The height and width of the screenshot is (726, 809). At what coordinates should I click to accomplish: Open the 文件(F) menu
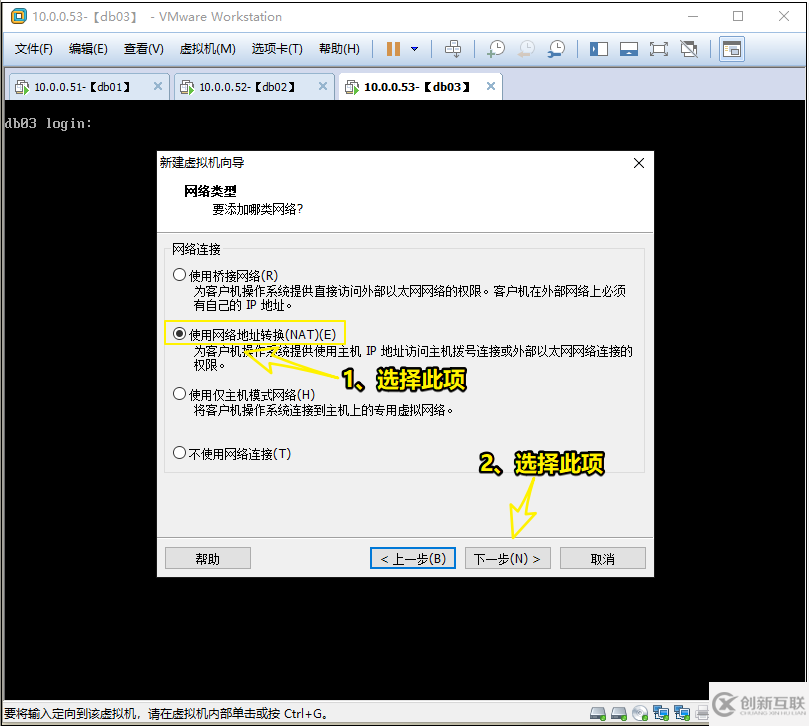point(34,49)
